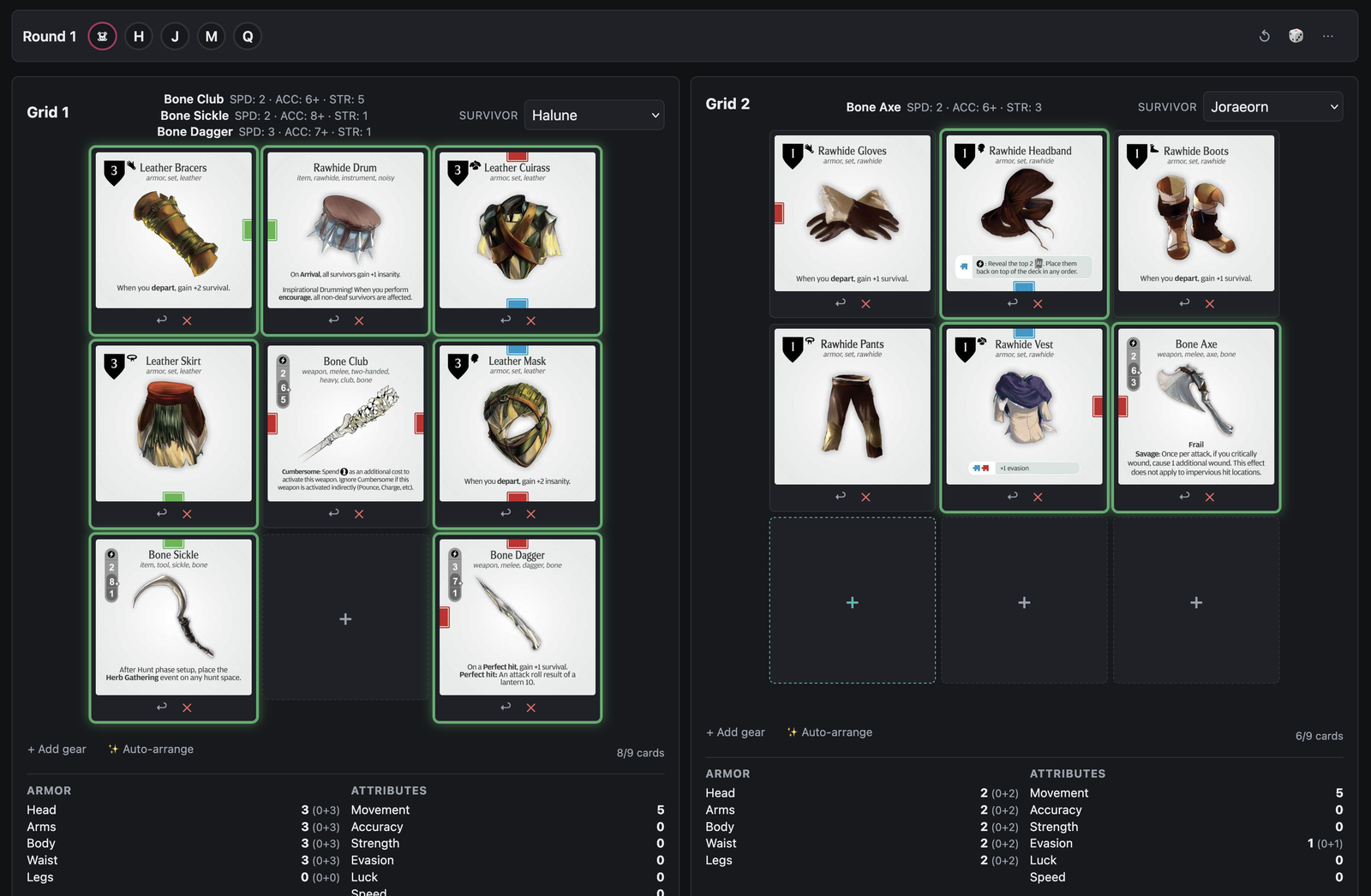Select the M survivor circle

pyautogui.click(x=211, y=36)
